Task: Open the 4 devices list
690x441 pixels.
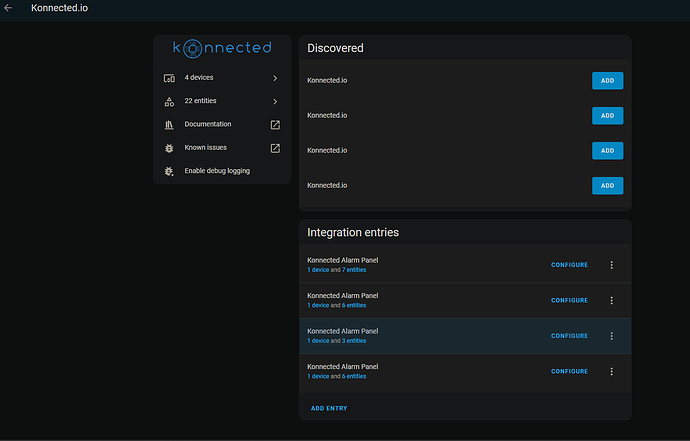Action: coord(222,78)
